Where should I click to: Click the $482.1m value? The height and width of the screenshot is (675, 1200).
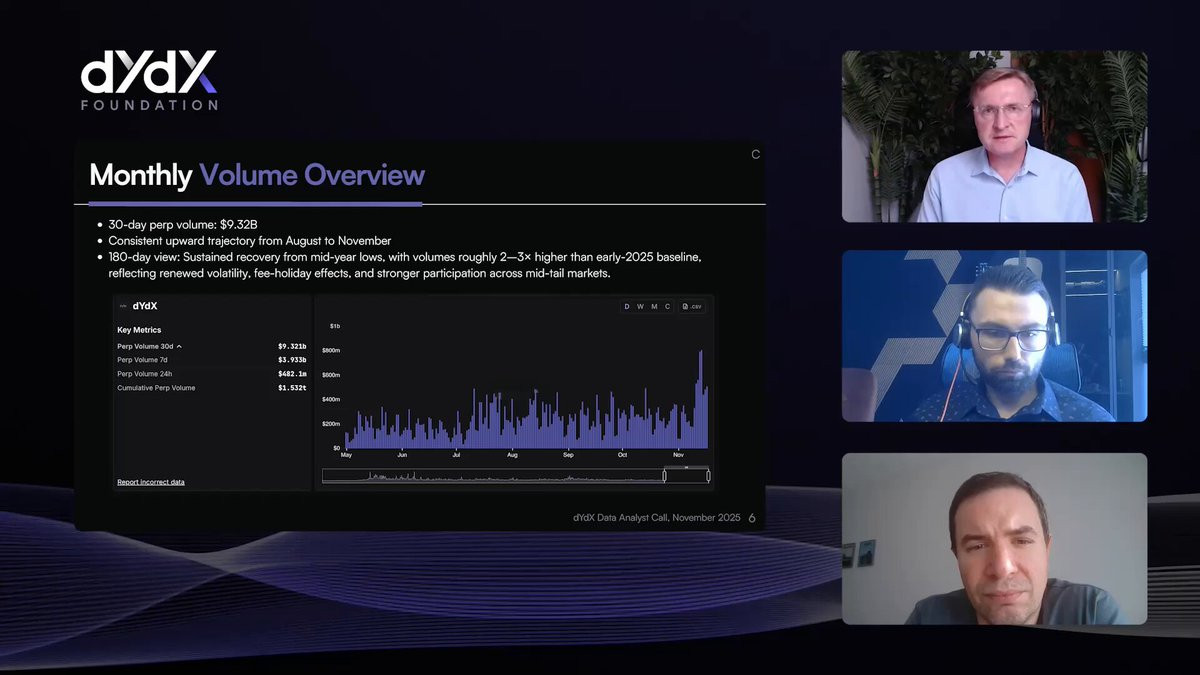point(292,373)
